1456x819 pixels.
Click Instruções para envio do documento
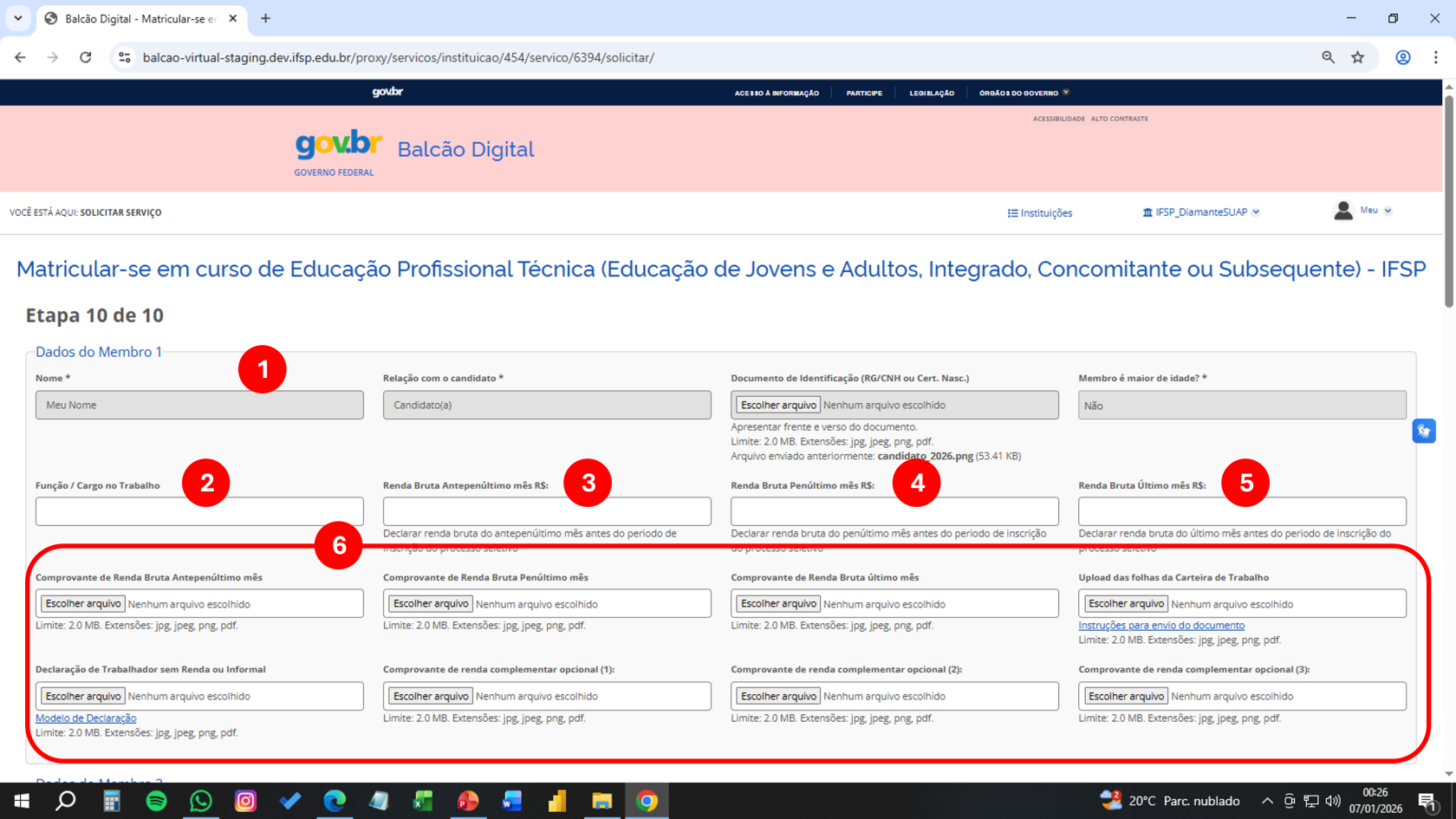(x=1161, y=625)
